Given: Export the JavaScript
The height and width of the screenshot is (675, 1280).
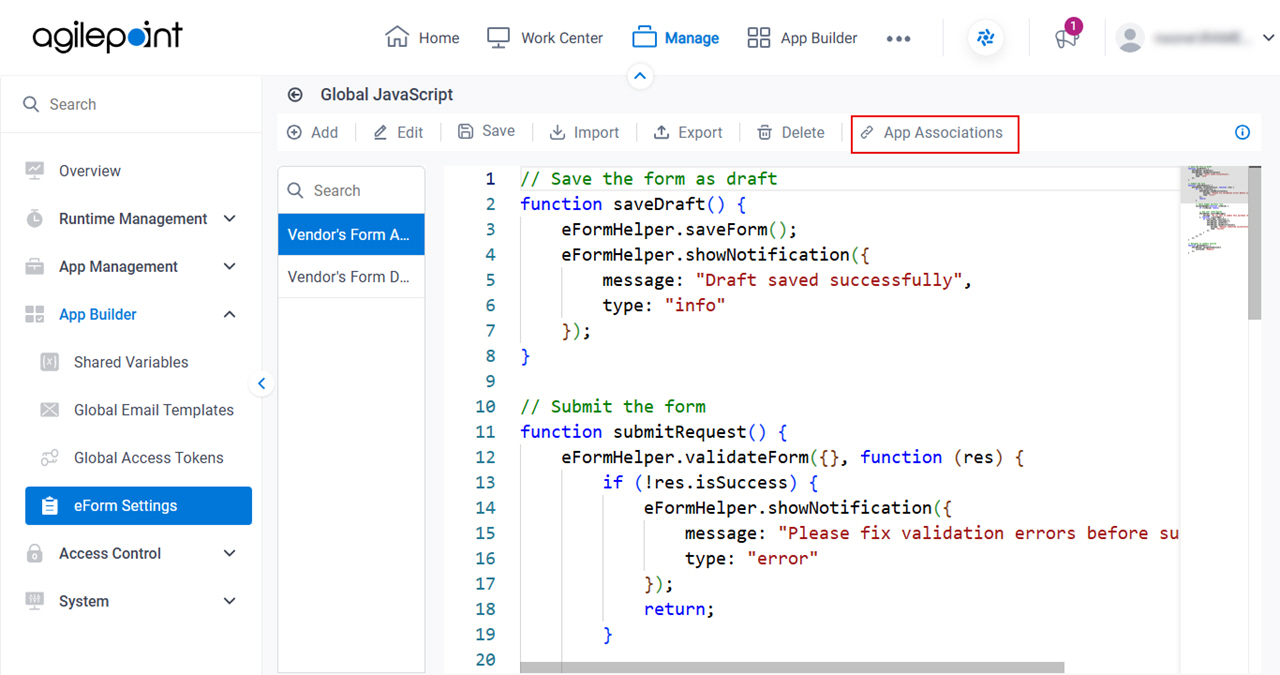Looking at the screenshot, I should click(x=688, y=132).
